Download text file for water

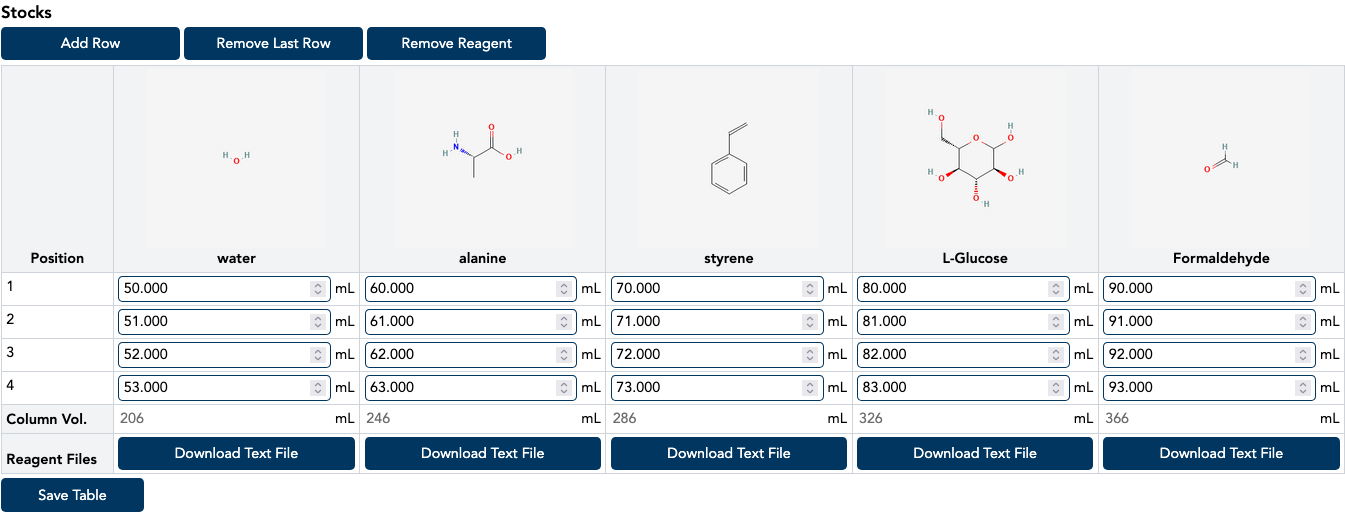point(236,453)
